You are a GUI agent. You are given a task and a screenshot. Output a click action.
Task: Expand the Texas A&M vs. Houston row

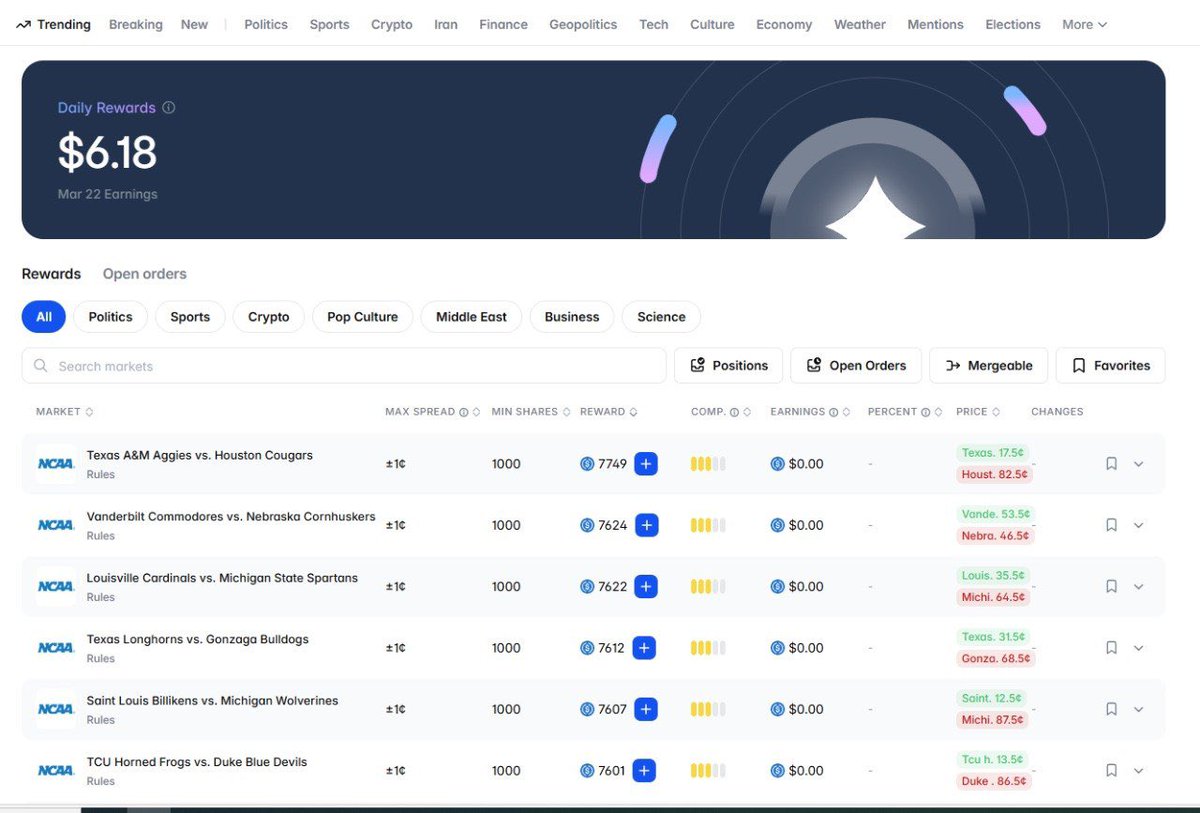tap(1138, 464)
